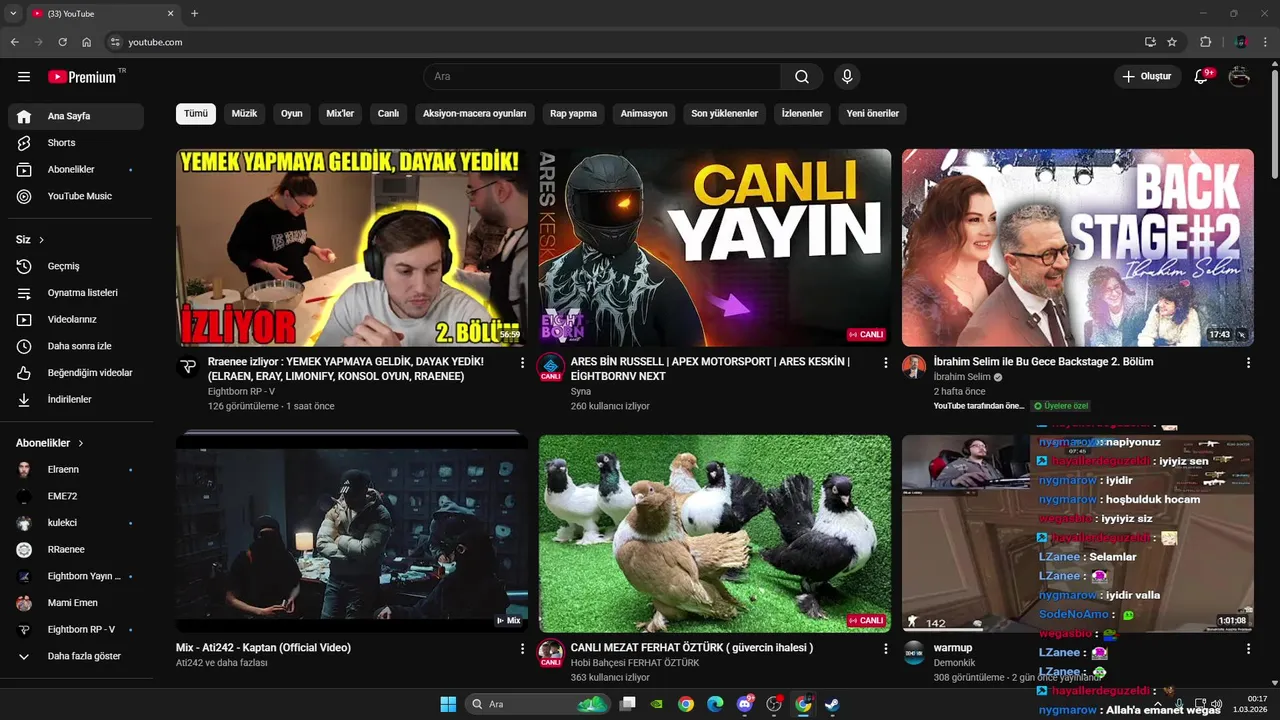Open the Hobi Bahçesi FERHAT ÖZTÜRK channel link
Screen dimensions: 1280x720
[x=635, y=663]
